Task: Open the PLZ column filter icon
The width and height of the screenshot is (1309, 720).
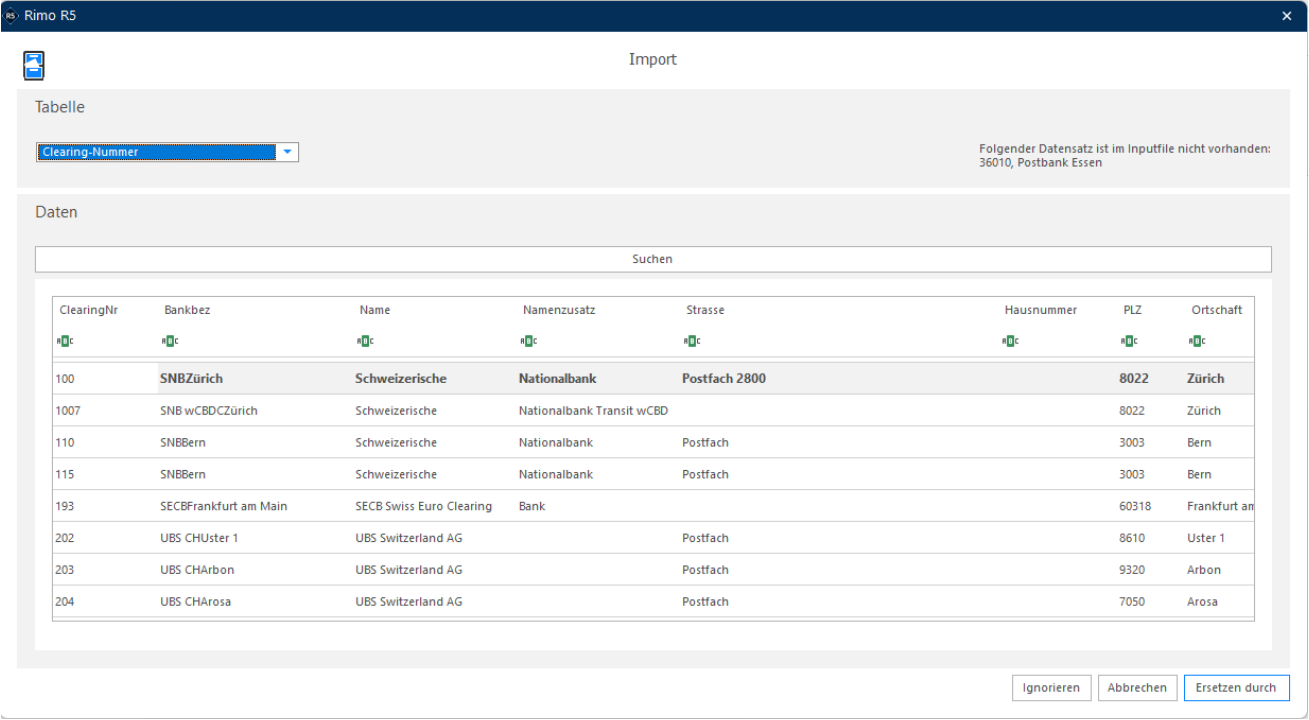Action: pos(1129,342)
